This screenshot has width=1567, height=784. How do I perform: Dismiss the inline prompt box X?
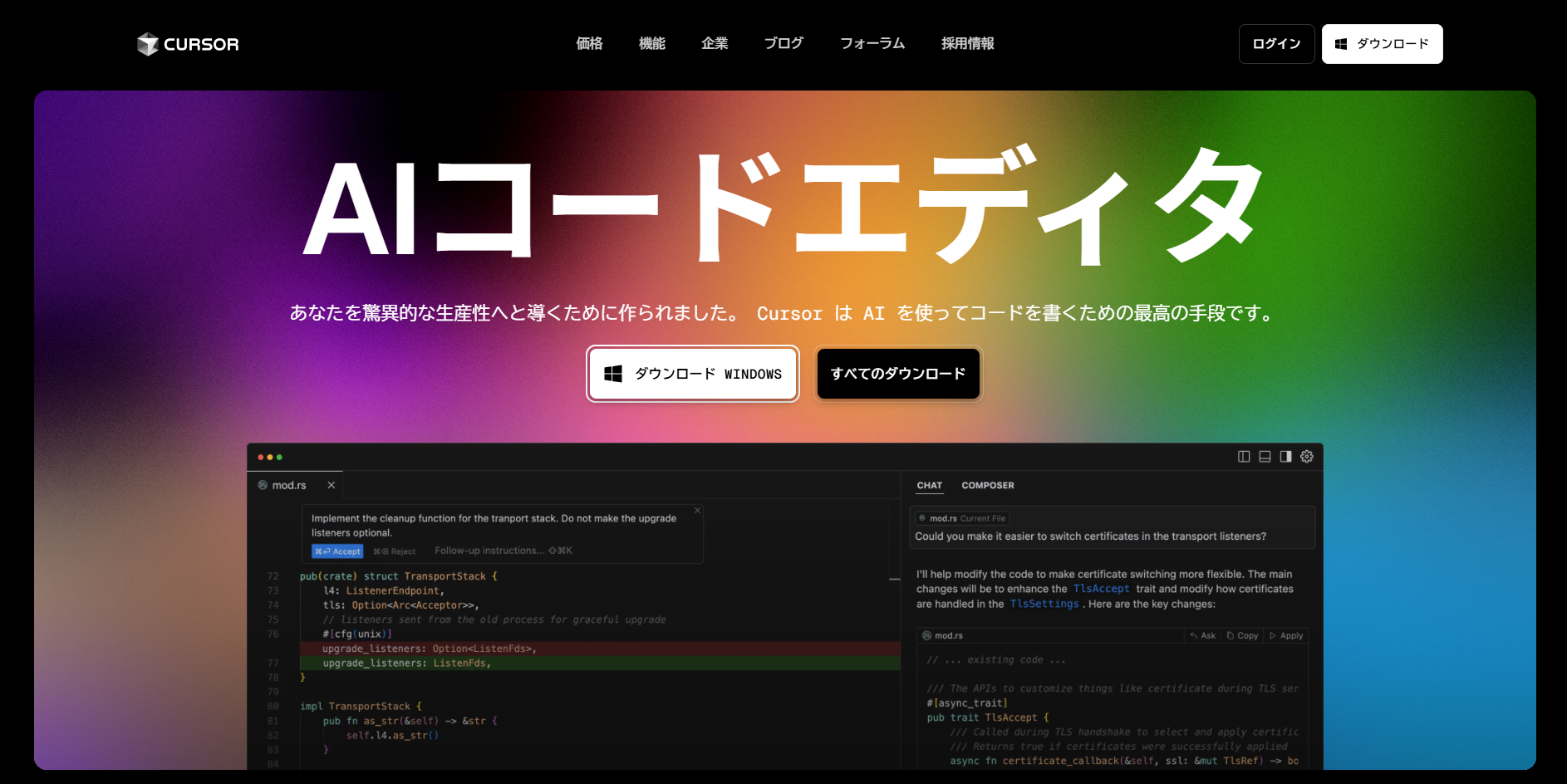[x=697, y=510]
